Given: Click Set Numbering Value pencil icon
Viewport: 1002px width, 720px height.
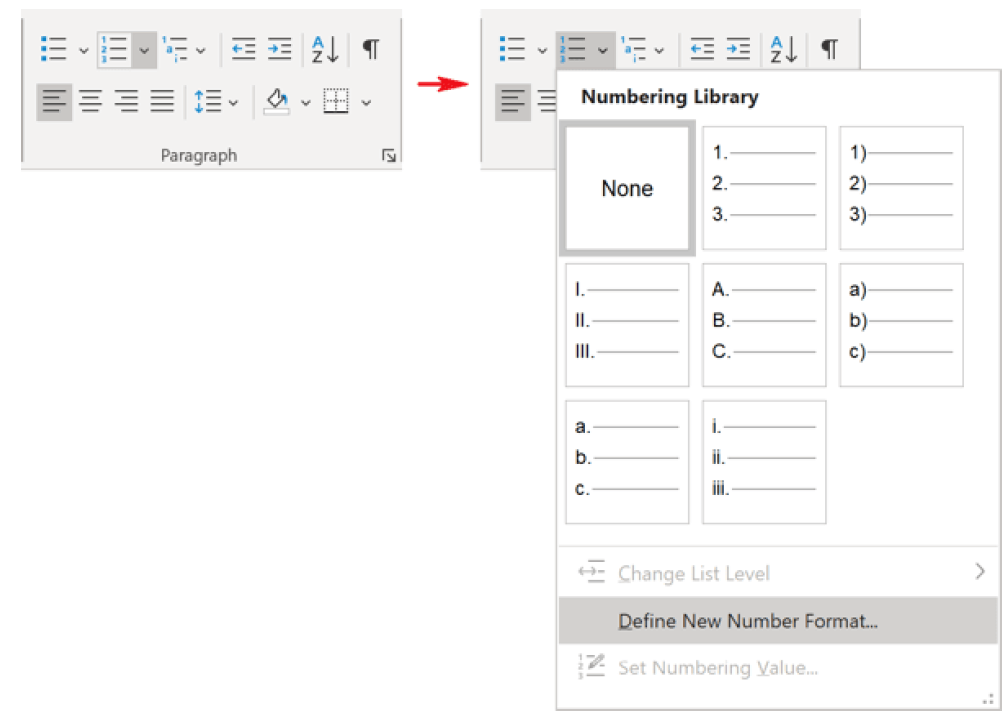Looking at the screenshot, I should 592,666.
